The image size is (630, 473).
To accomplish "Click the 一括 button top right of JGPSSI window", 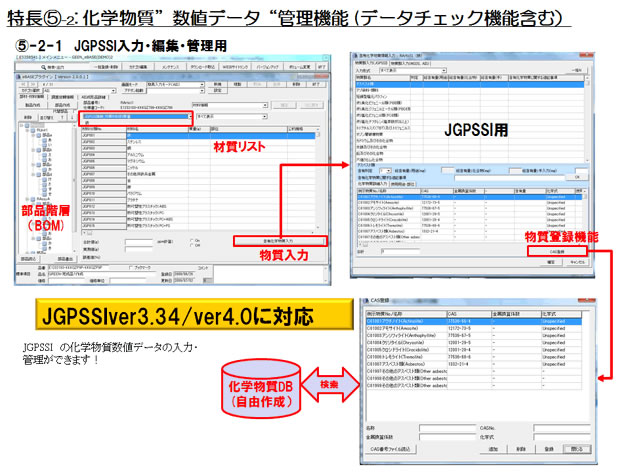I will click(x=577, y=70).
